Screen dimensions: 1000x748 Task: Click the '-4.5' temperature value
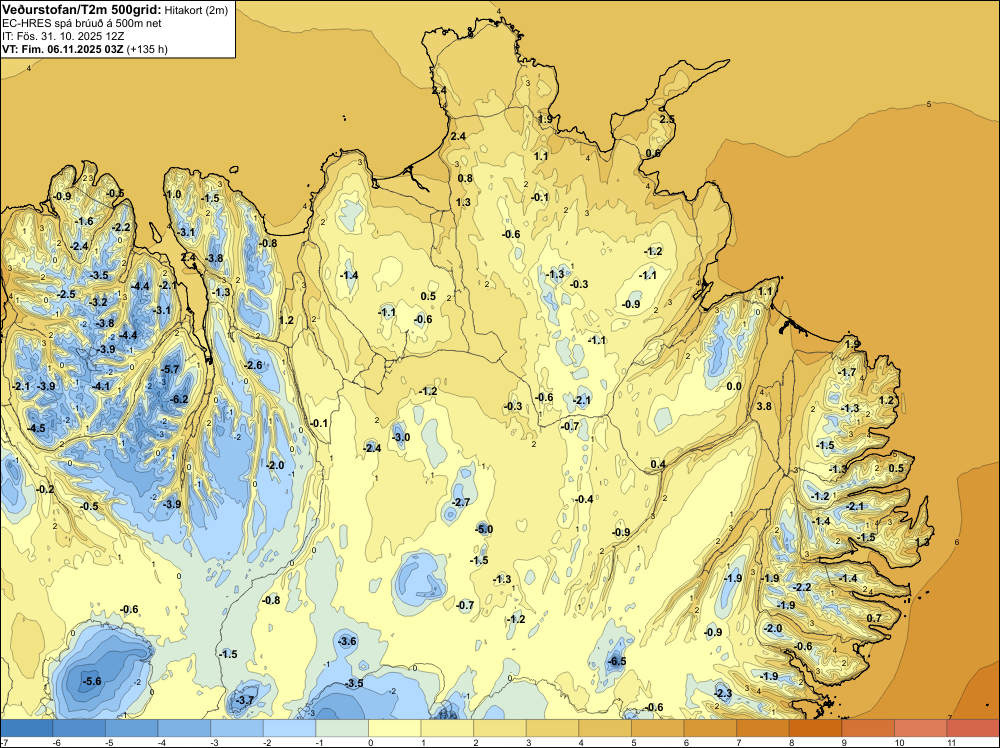36,428
